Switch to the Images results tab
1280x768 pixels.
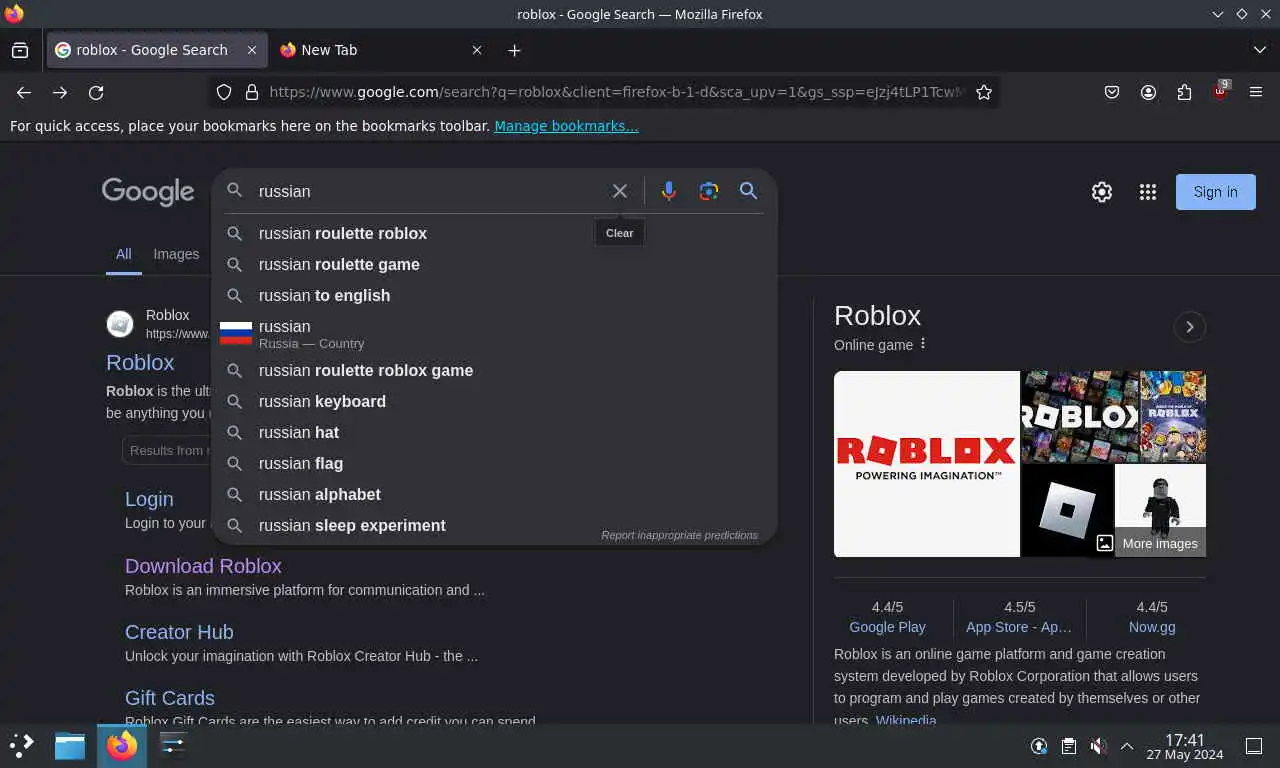tap(176, 254)
